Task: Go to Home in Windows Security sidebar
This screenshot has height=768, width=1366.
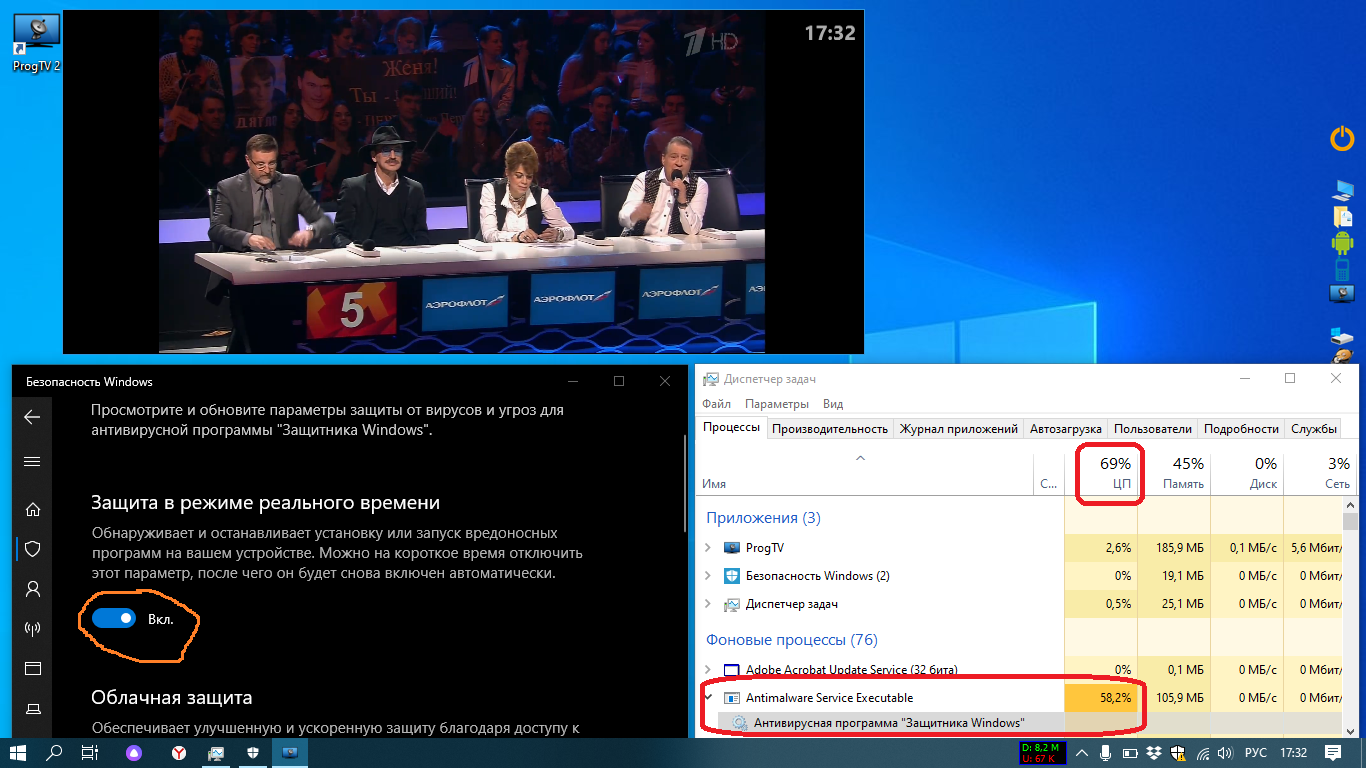Action: click(32, 509)
